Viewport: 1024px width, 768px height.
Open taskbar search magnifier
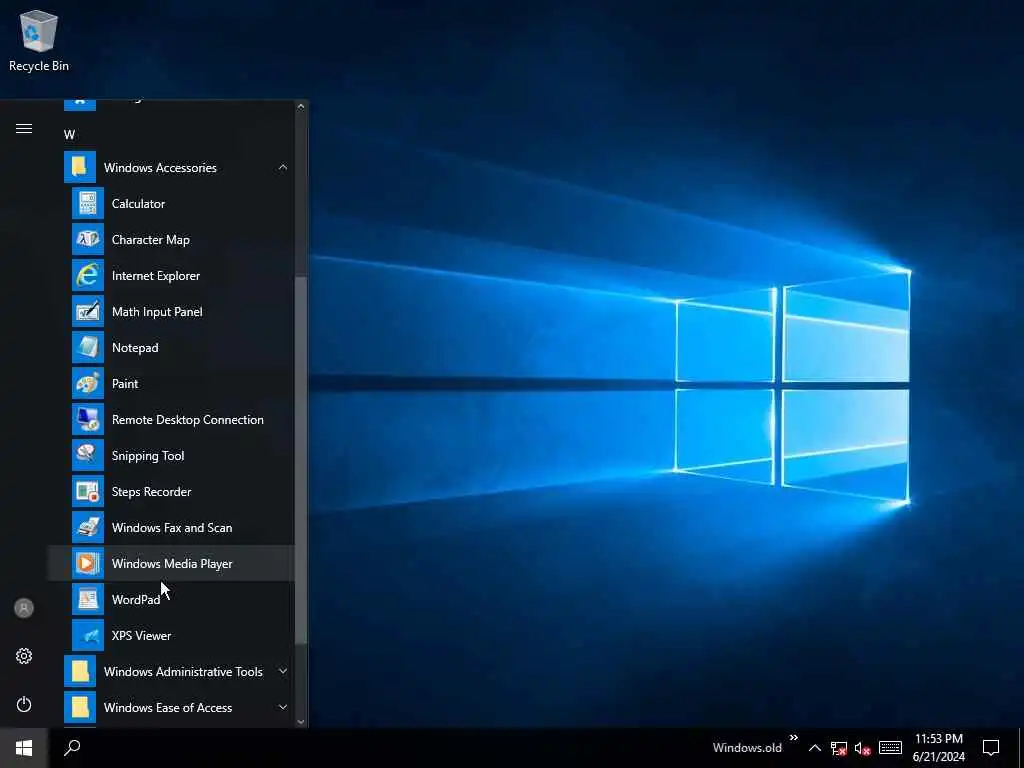pos(72,748)
